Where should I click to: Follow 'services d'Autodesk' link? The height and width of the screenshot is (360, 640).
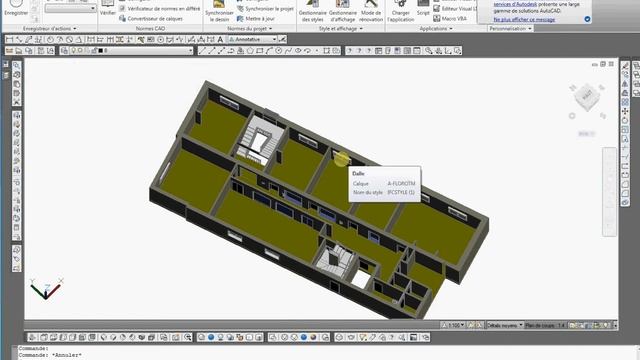click(515, 4)
